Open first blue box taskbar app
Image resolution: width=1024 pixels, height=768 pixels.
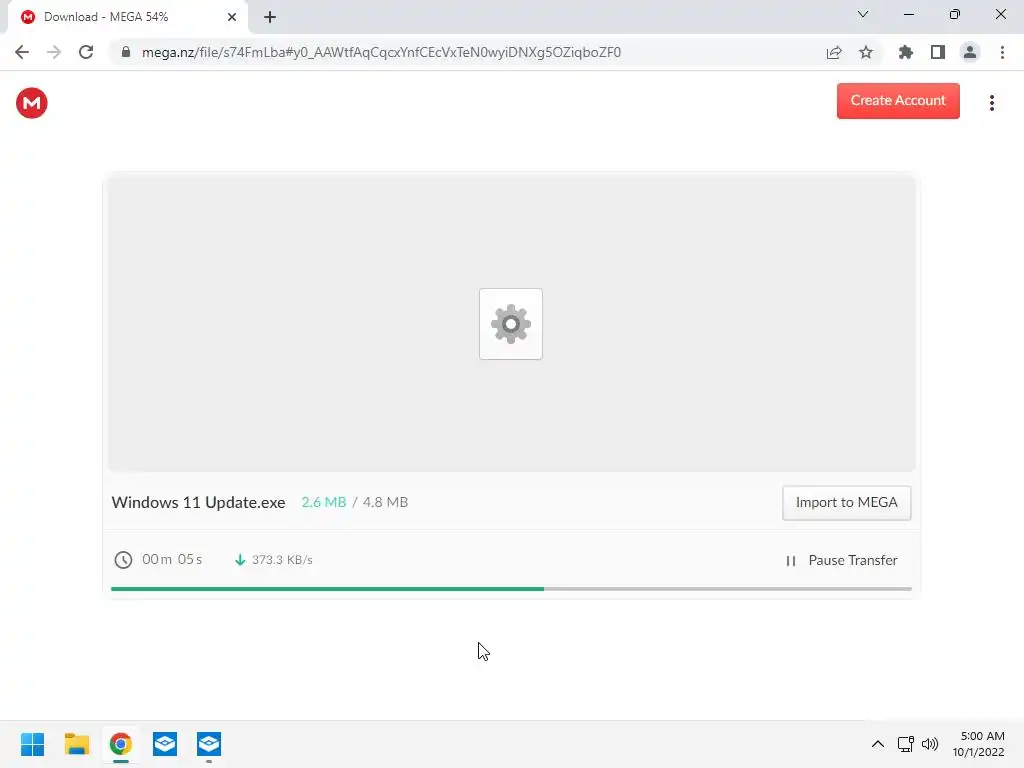(x=165, y=744)
